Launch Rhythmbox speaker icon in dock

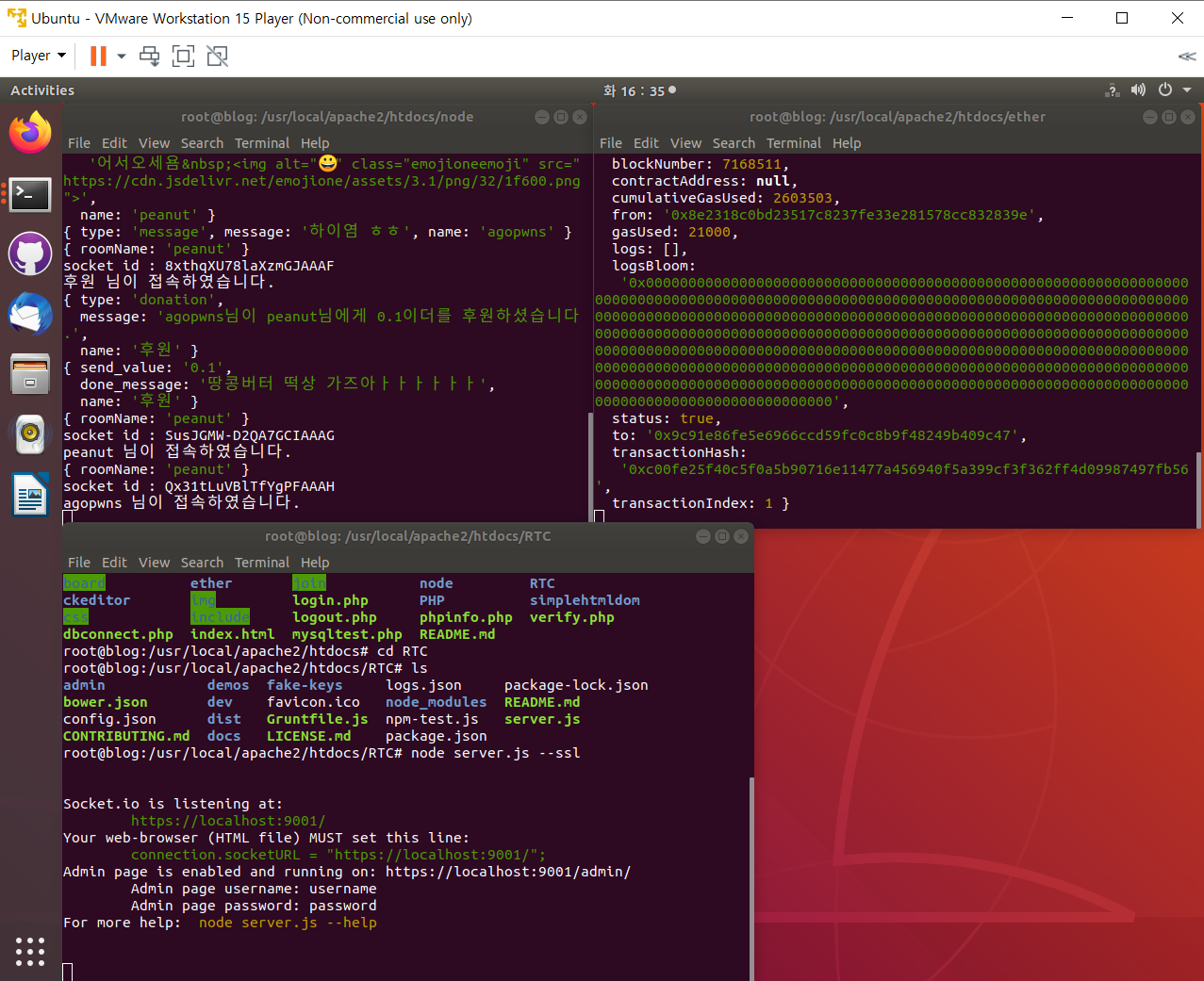[x=30, y=433]
